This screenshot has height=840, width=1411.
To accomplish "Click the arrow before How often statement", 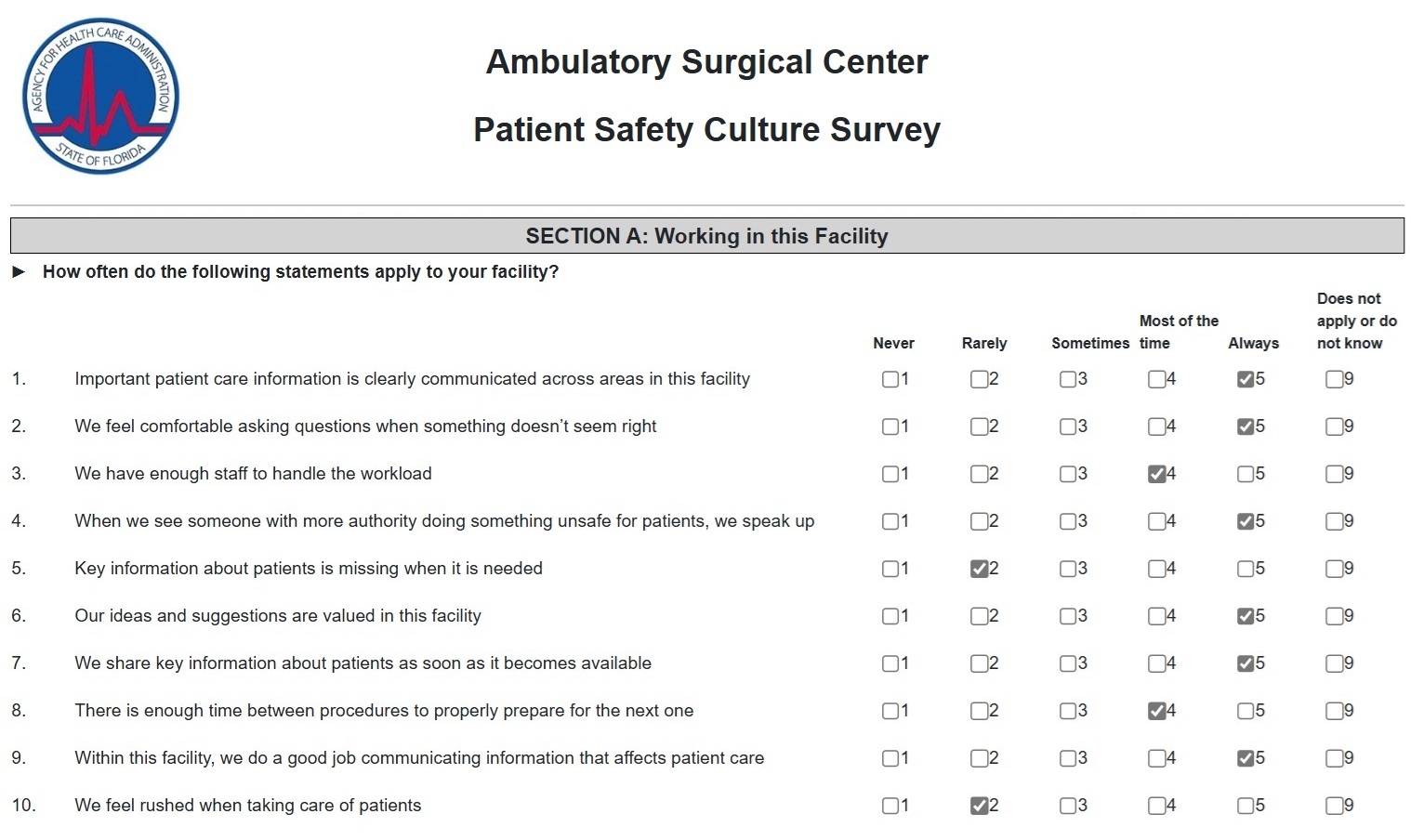I will point(19,272).
